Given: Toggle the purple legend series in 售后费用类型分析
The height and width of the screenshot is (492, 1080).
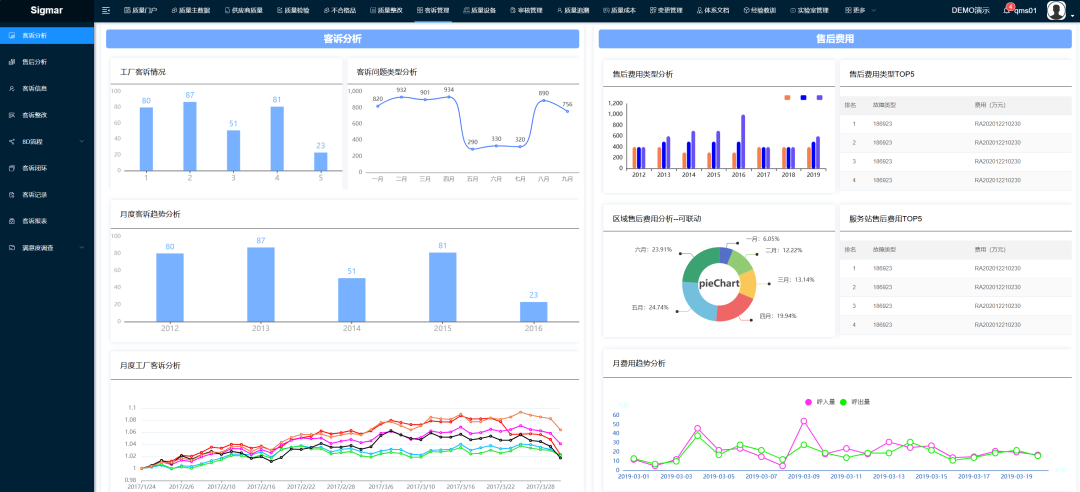Looking at the screenshot, I should [x=819, y=98].
